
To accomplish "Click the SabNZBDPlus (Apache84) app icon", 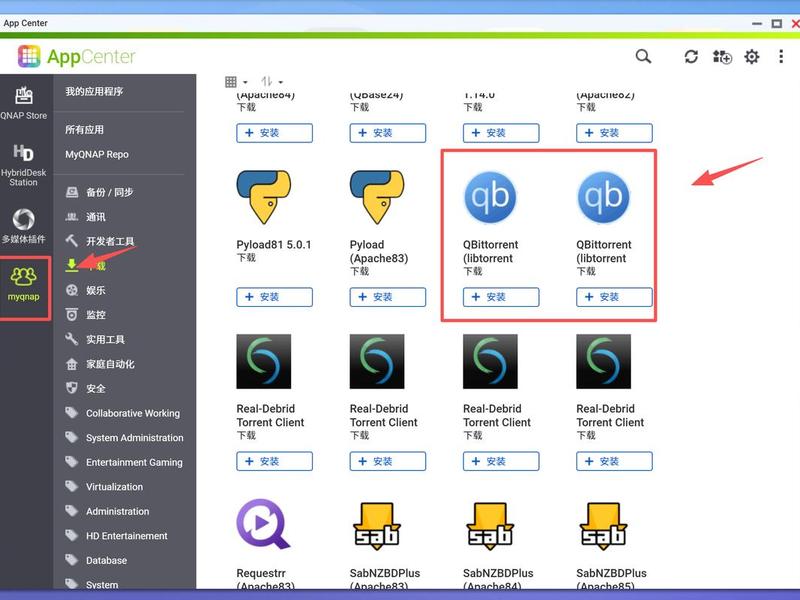I will (x=490, y=526).
